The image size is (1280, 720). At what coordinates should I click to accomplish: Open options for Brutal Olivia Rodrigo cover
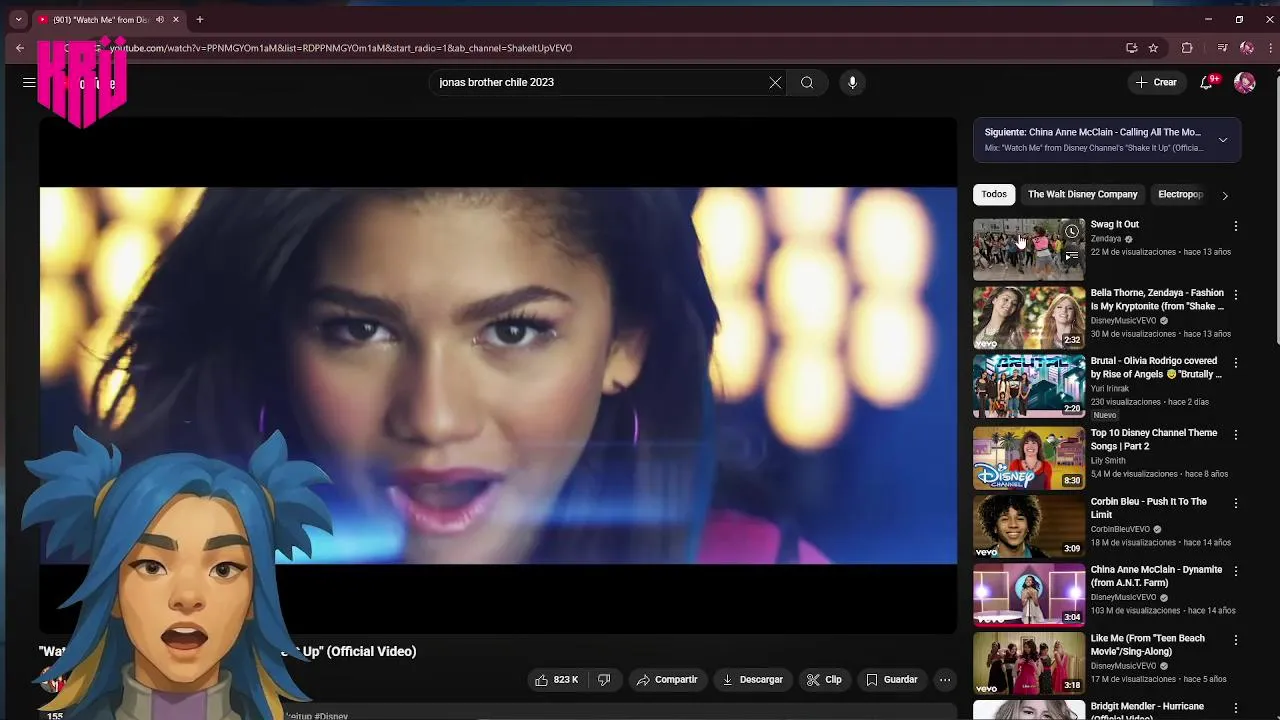[1236, 362]
